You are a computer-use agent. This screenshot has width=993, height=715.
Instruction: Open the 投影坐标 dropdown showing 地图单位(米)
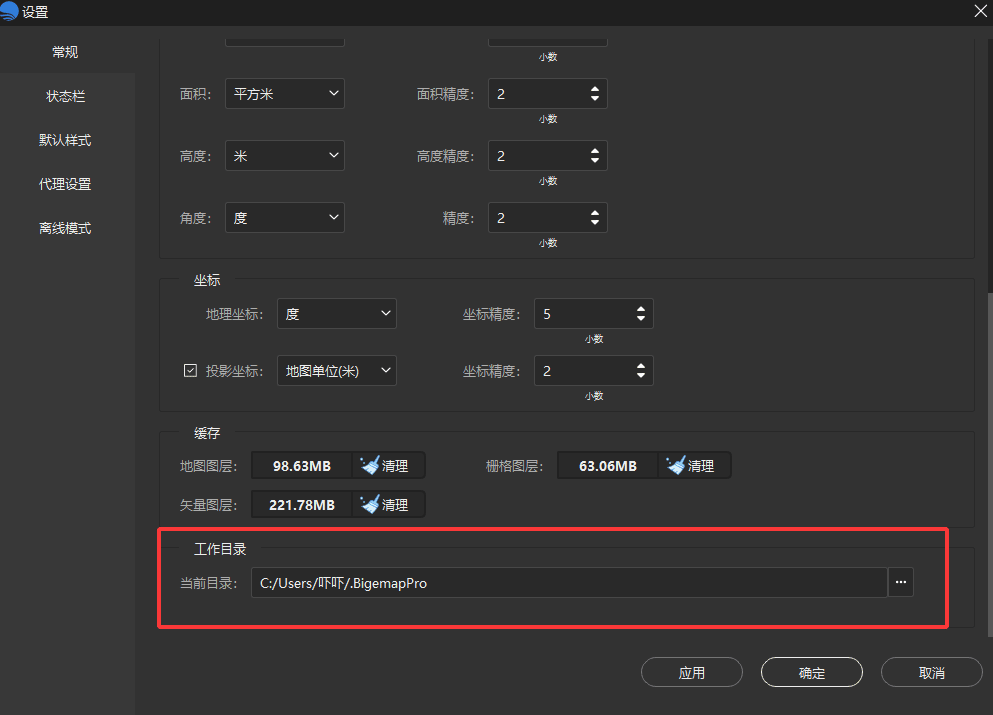pyautogui.click(x=337, y=370)
